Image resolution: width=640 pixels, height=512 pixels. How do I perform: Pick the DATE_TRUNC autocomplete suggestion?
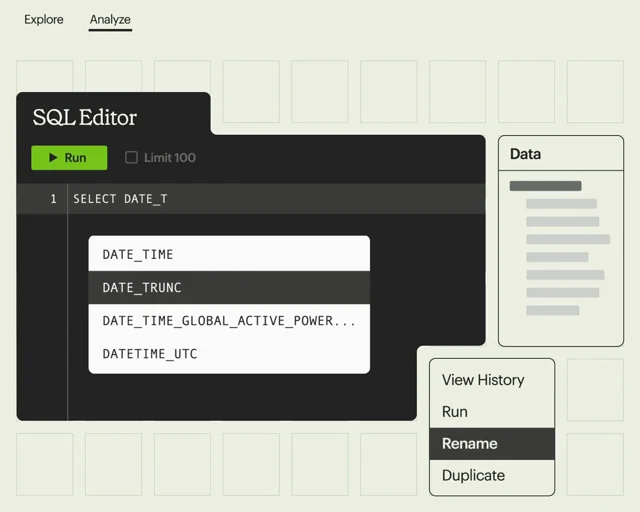(229, 287)
